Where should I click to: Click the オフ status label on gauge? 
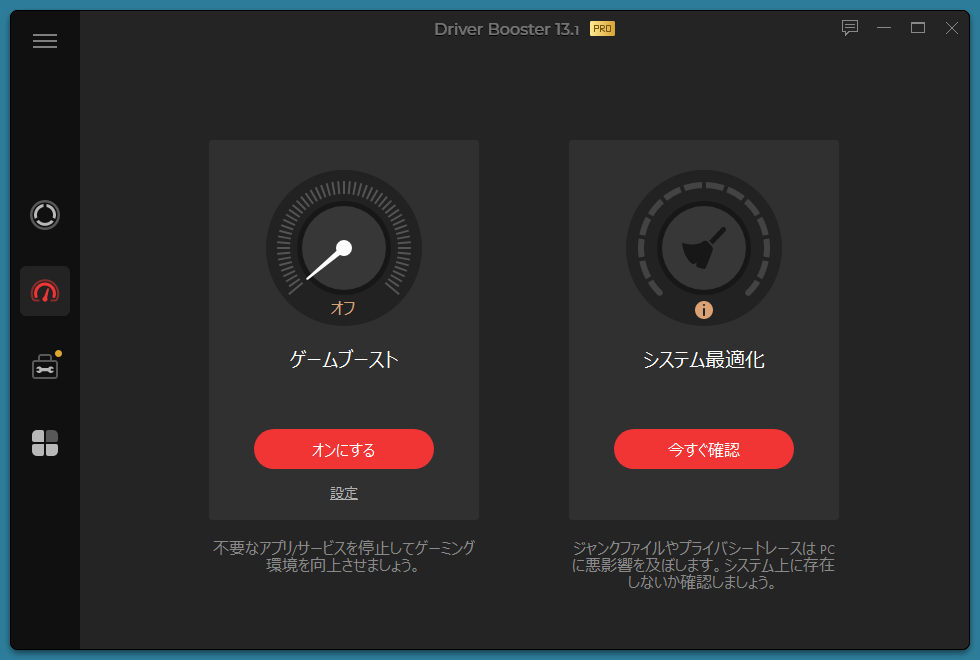tap(343, 308)
